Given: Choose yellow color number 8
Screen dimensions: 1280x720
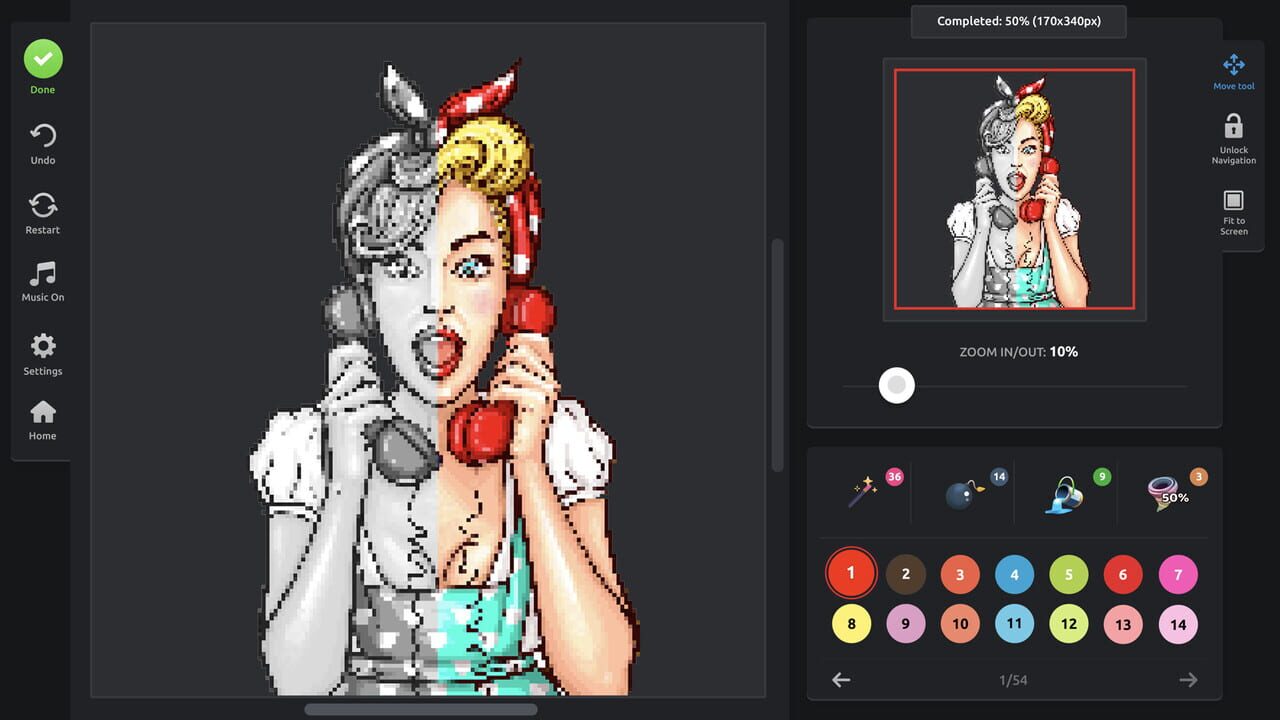Looking at the screenshot, I should (851, 624).
